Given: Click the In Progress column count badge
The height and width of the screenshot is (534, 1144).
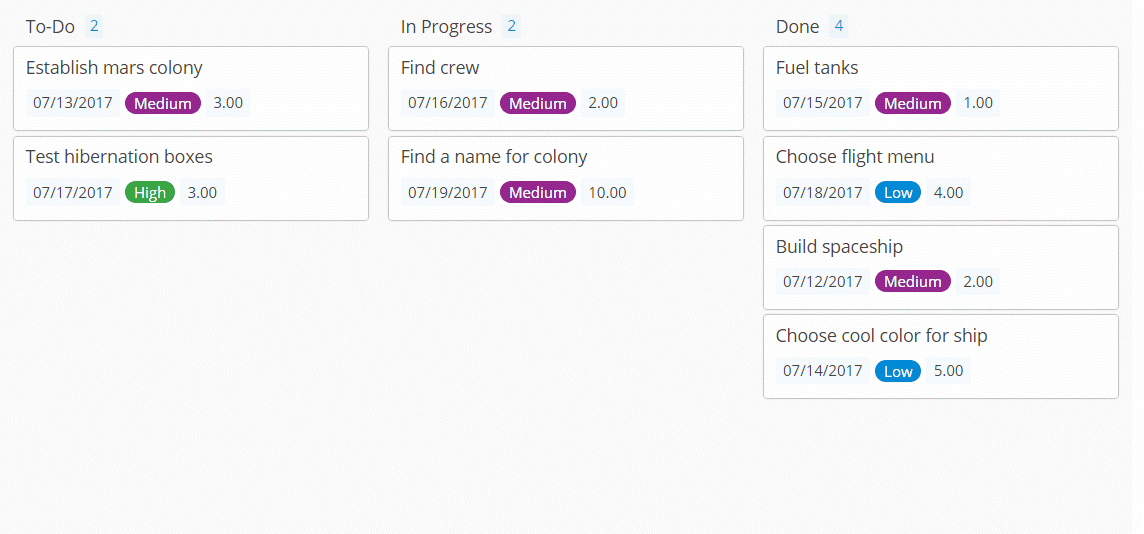Looking at the screenshot, I should click(x=512, y=26).
